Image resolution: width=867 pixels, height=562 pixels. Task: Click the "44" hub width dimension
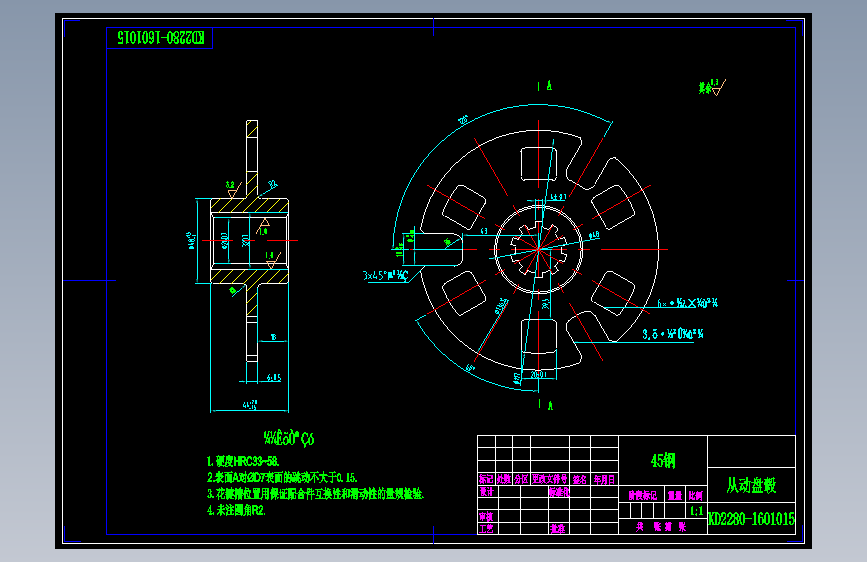(x=250, y=405)
